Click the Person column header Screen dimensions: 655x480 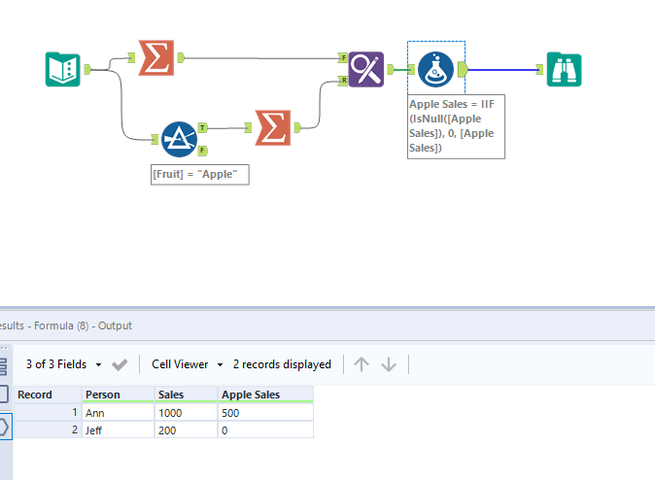[118, 394]
